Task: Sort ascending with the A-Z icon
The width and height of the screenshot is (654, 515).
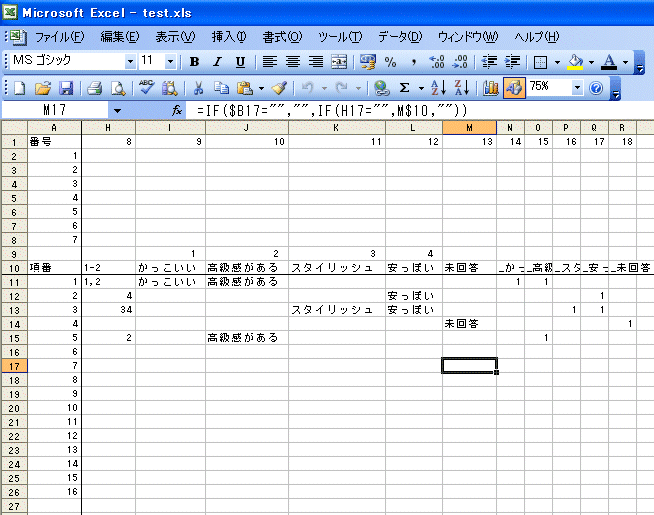Action: 441,88
